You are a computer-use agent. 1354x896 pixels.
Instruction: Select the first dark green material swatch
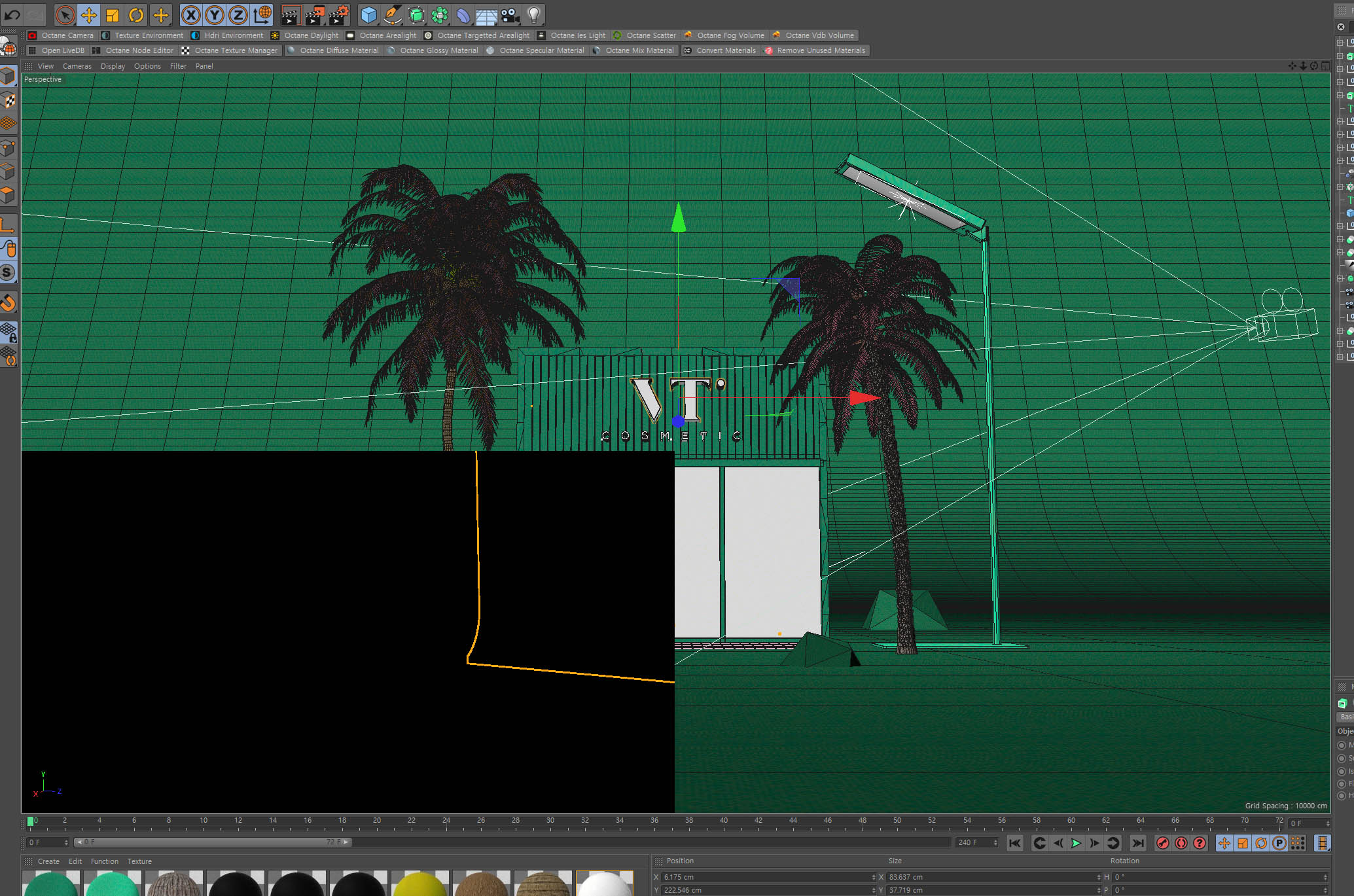(51, 883)
